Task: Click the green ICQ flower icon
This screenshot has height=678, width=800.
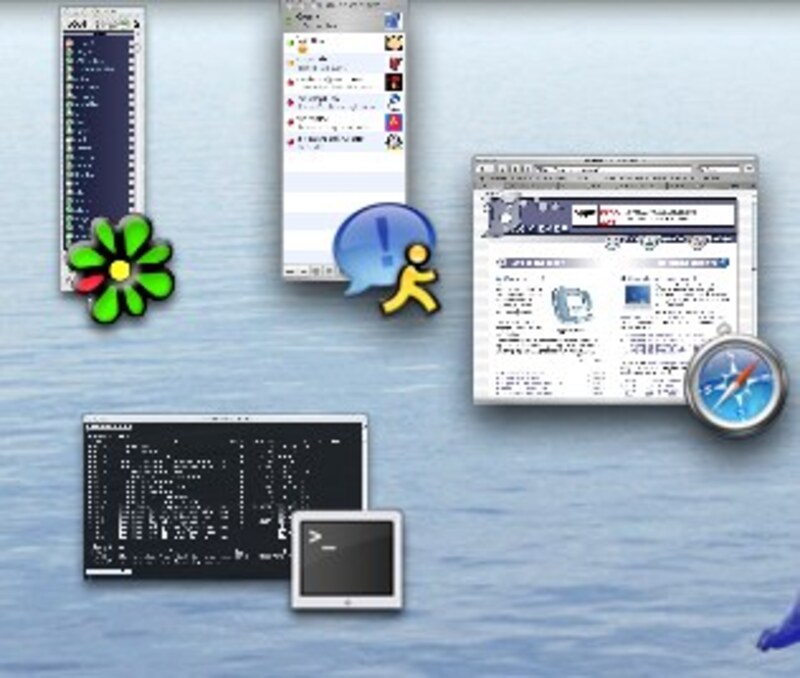Action: [x=120, y=269]
